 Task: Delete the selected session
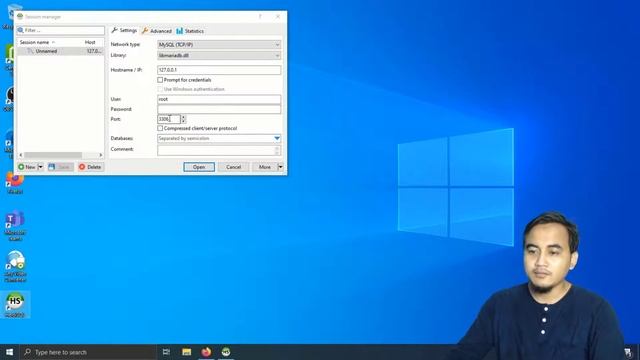[90, 167]
